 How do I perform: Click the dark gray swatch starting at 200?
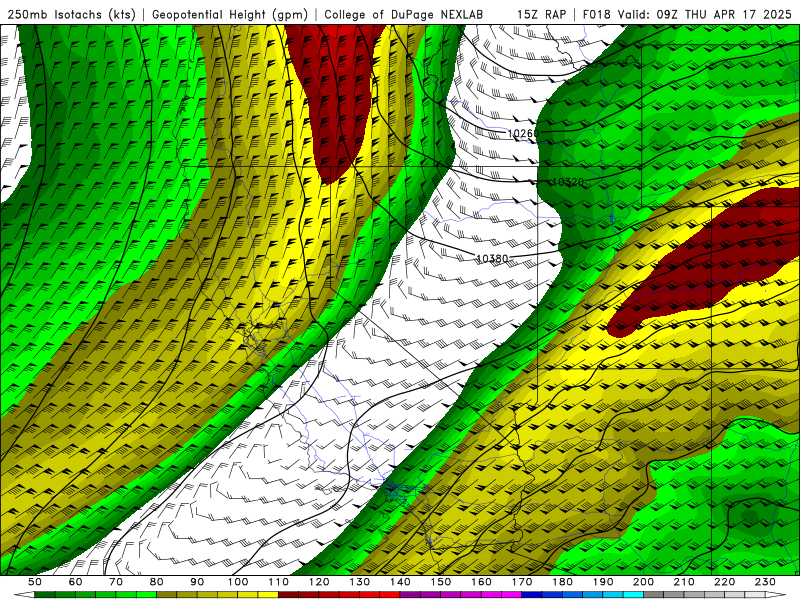(654, 594)
